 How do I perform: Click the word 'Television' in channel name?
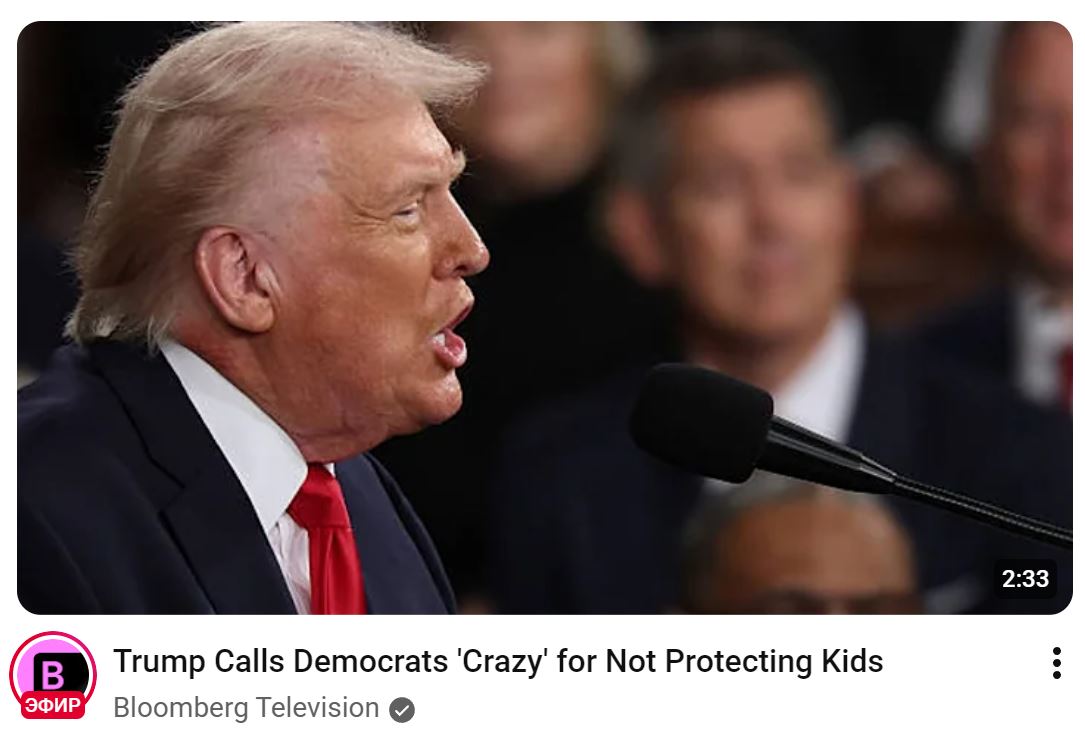coord(318,708)
